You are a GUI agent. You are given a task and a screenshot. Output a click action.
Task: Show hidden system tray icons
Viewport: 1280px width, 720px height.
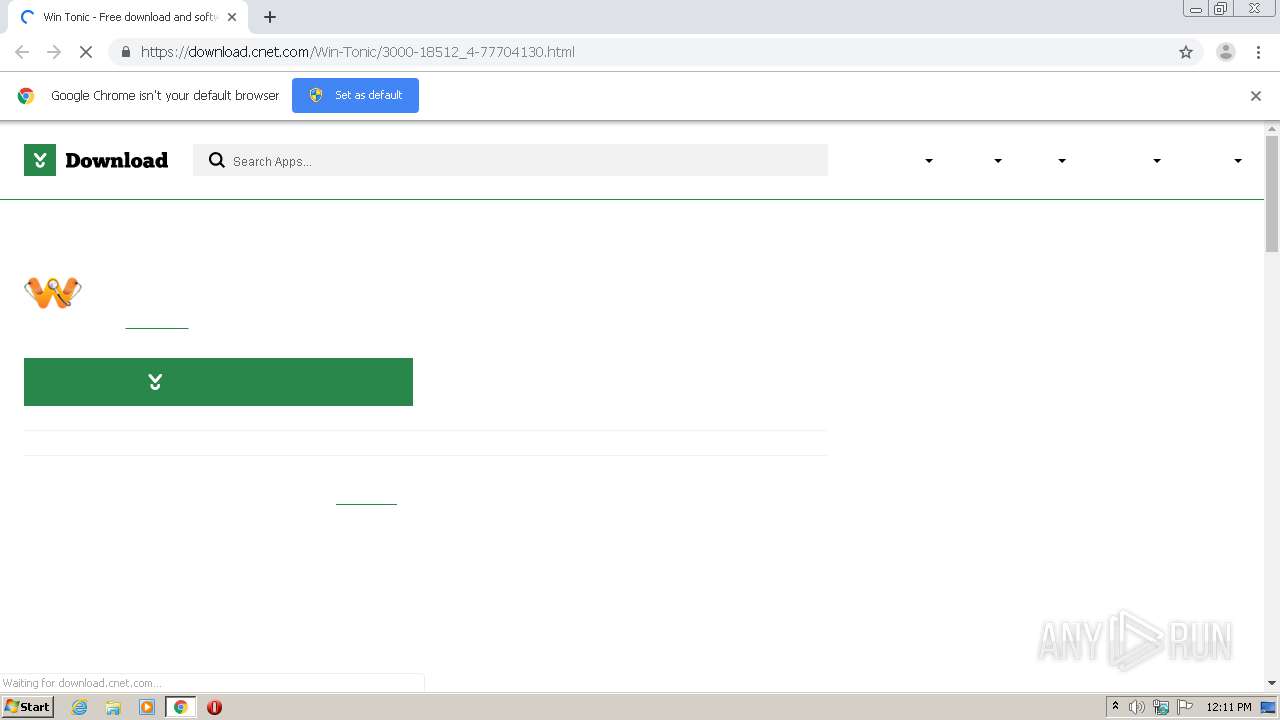coord(1115,707)
